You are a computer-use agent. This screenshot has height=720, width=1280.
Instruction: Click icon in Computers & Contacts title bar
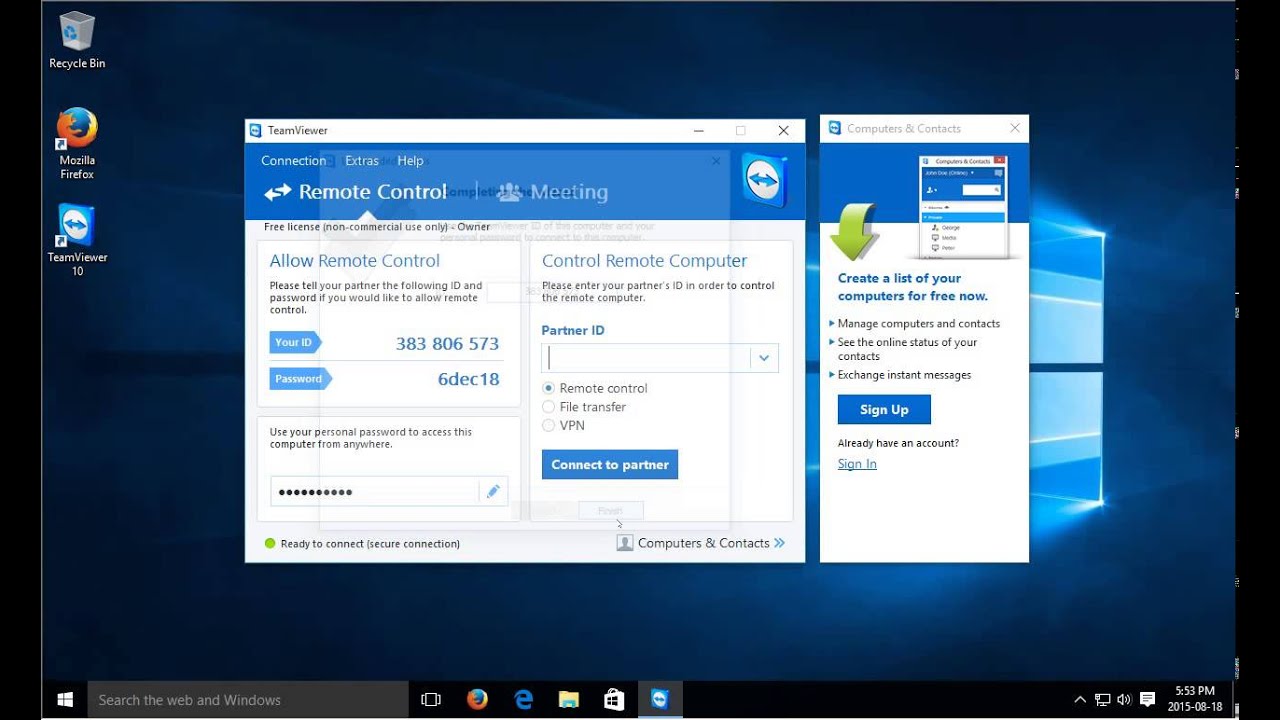pos(835,128)
